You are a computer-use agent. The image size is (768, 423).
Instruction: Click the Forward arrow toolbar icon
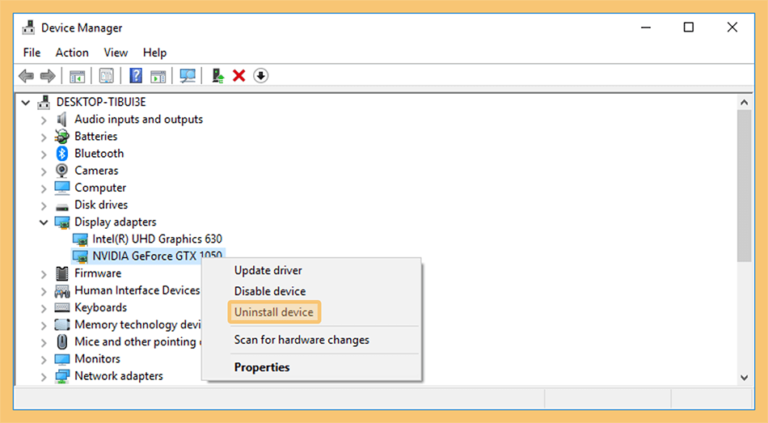point(48,76)
